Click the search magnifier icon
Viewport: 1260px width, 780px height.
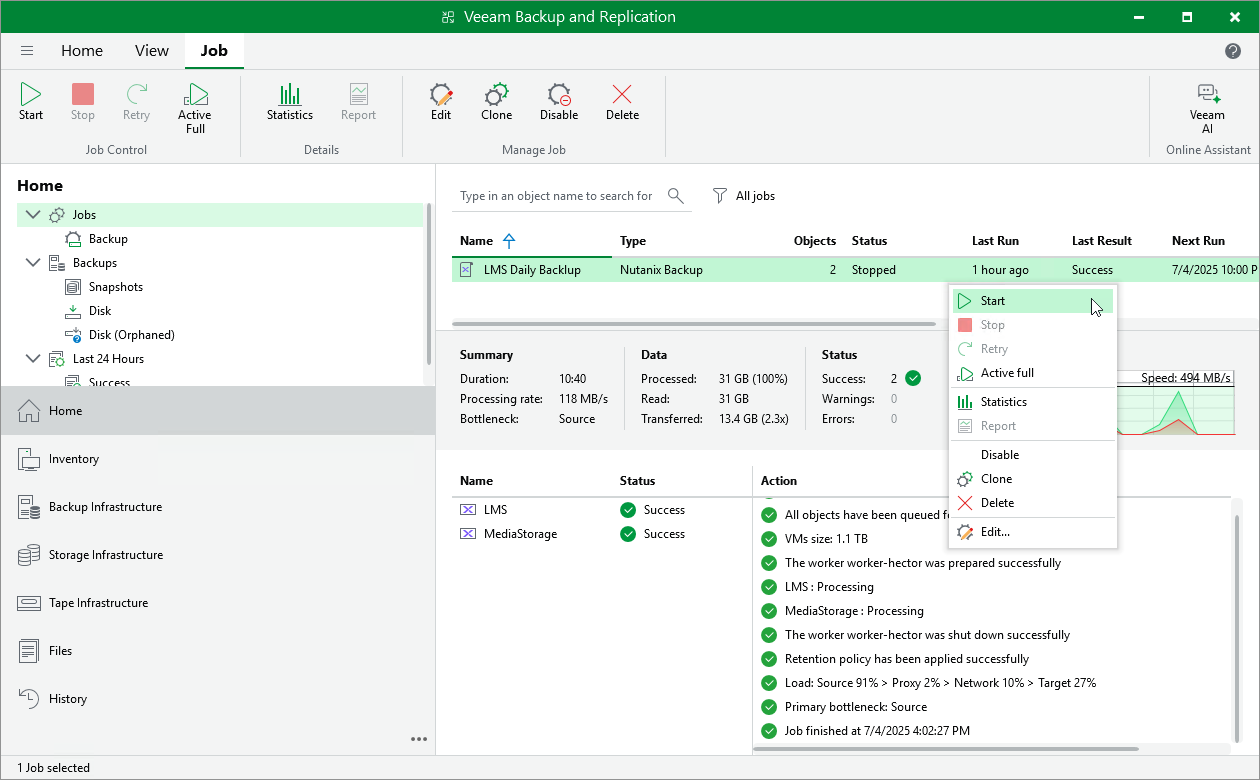(x=676, y=196)
